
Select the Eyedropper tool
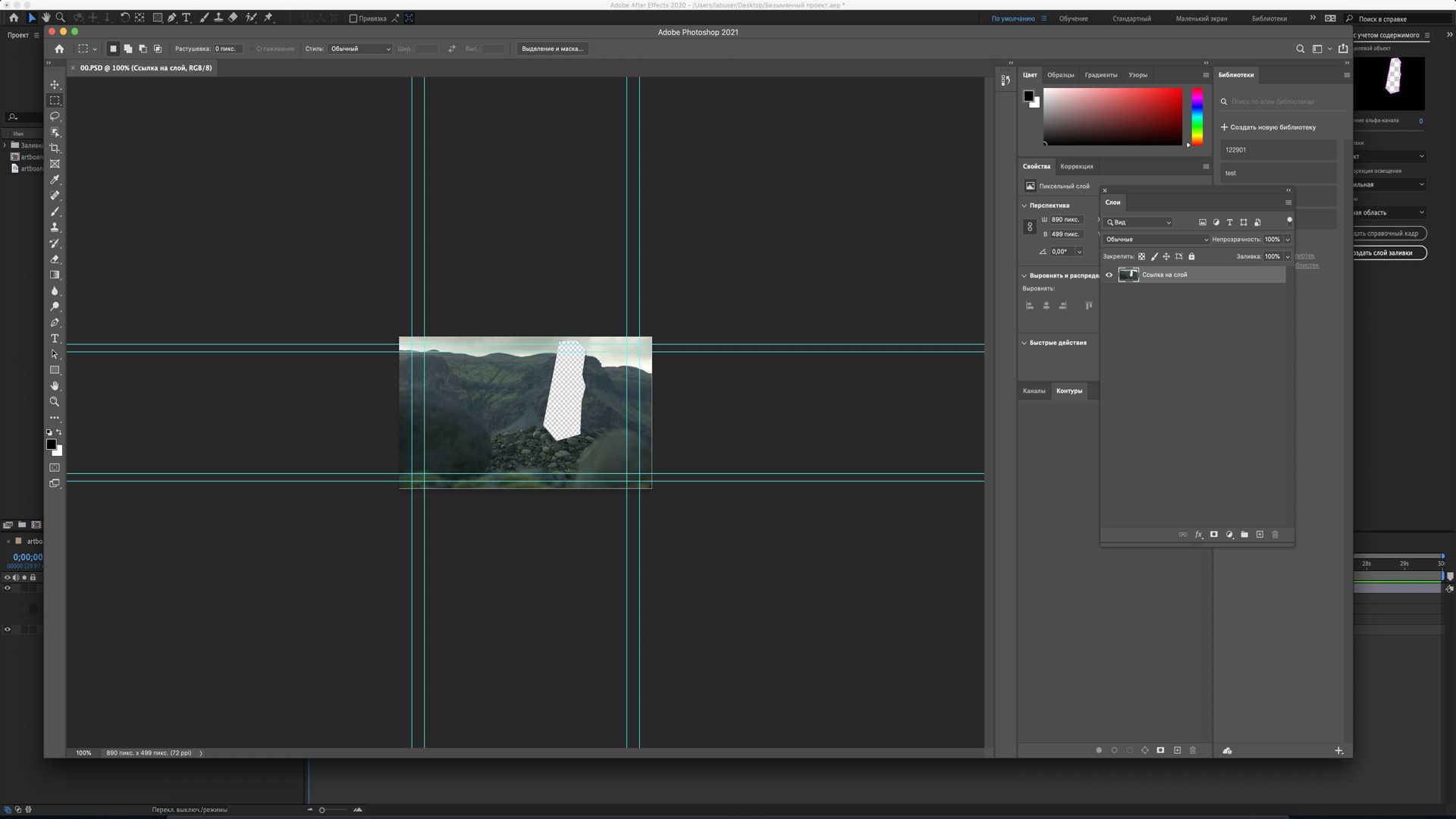(55, 180)
